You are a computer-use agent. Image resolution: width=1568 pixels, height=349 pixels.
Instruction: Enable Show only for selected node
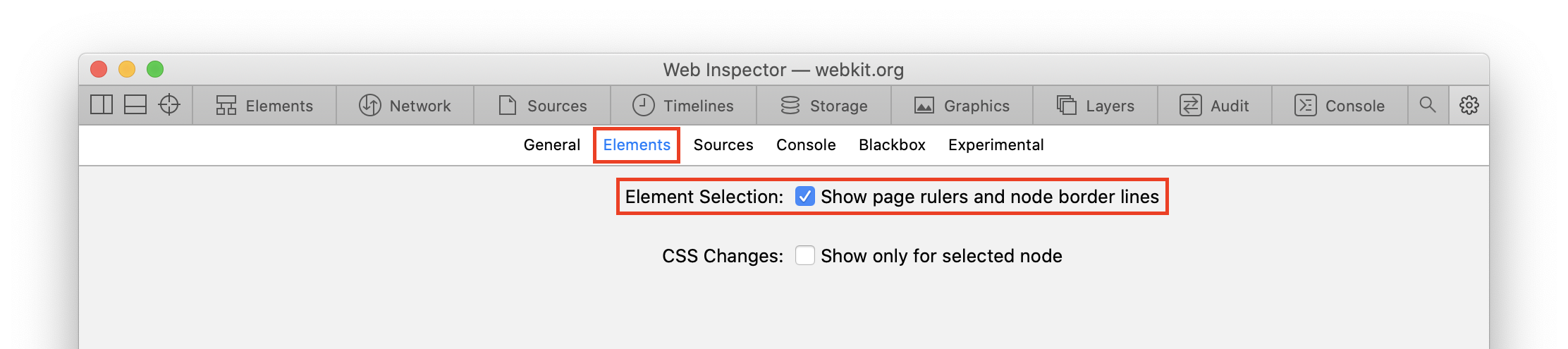pos(804,255)
